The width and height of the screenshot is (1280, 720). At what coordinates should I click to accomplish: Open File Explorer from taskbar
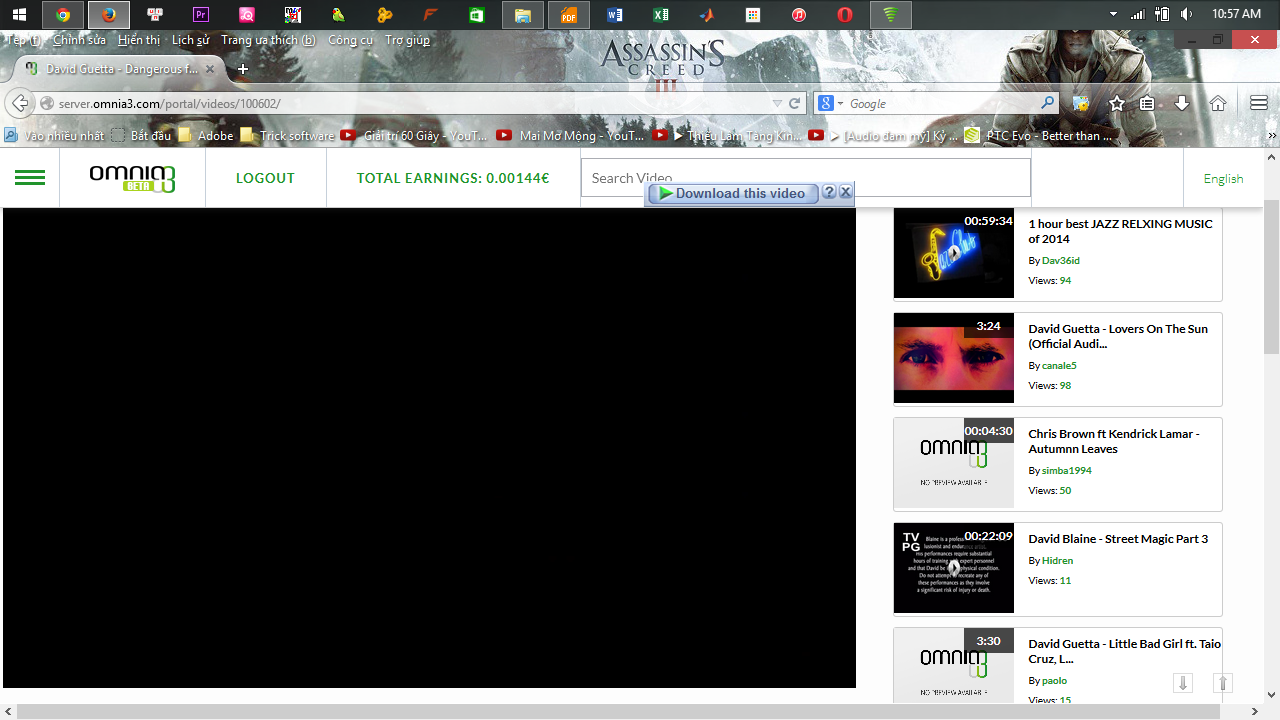(523, 15)
